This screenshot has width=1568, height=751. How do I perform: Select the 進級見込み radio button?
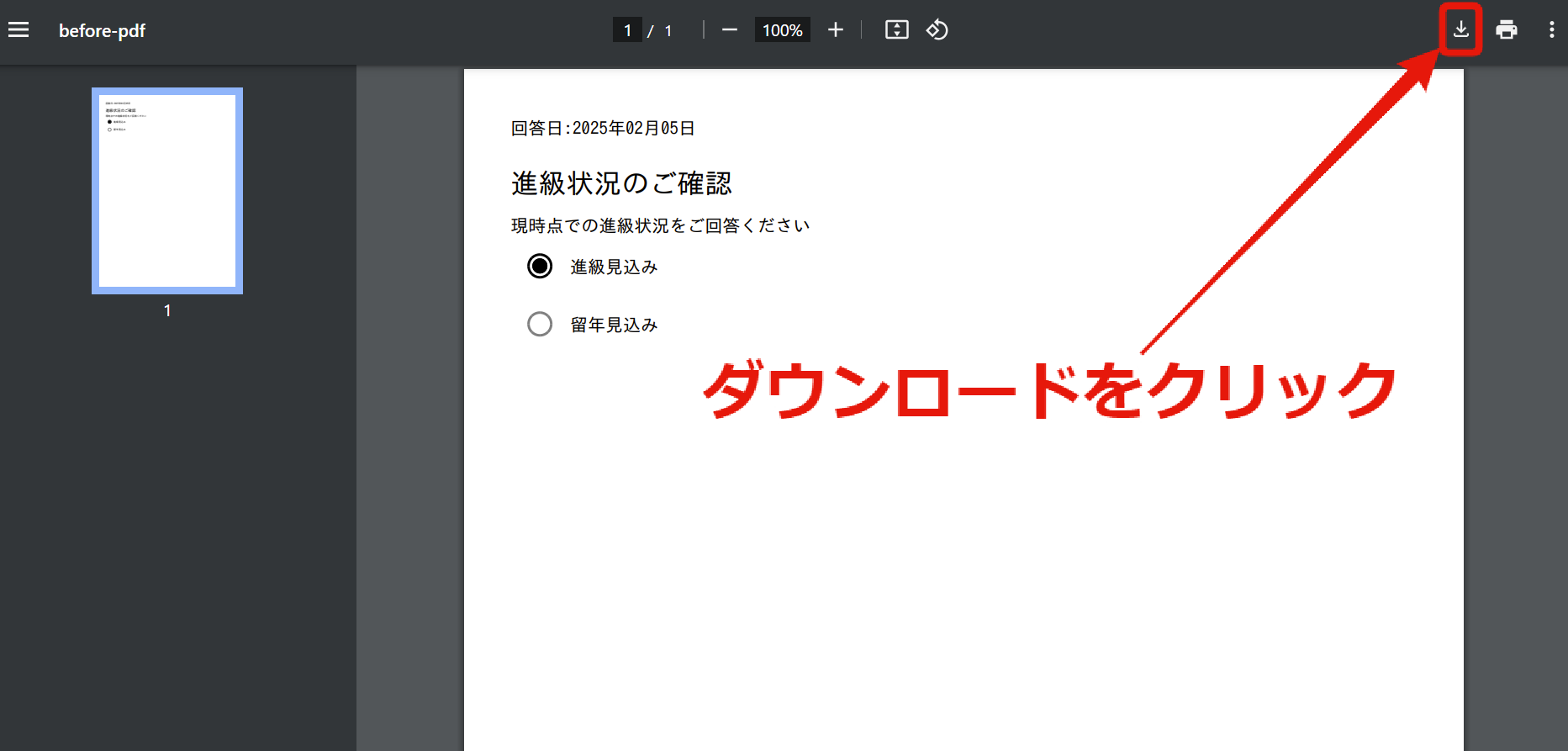pos(540,267)
